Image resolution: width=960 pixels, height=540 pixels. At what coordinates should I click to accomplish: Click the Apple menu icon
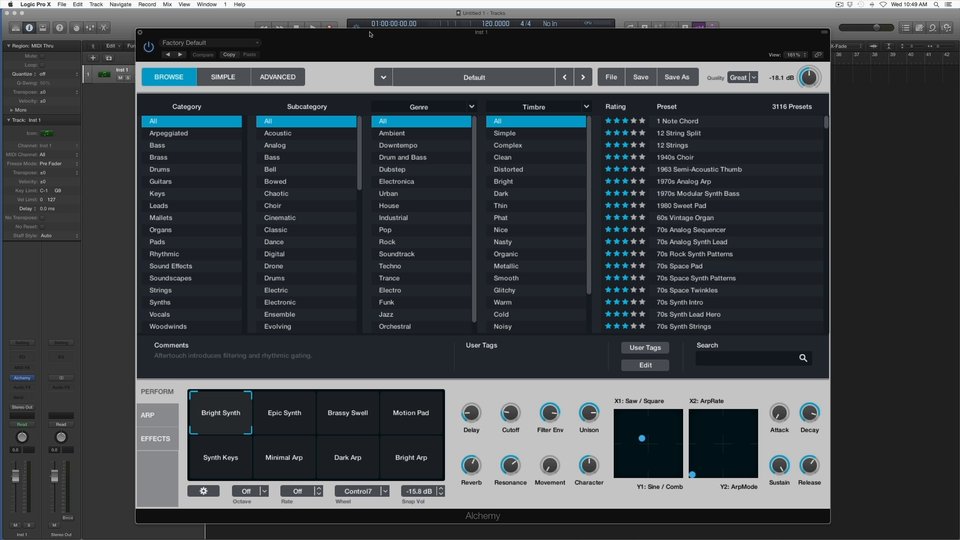coord(10,4)
